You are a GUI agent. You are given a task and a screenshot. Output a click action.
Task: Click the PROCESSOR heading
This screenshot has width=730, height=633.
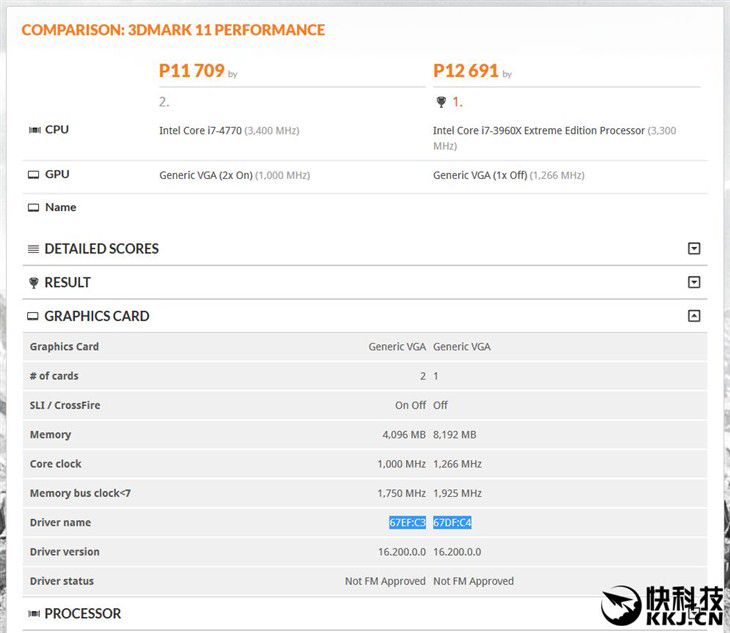tap(83, 613)
